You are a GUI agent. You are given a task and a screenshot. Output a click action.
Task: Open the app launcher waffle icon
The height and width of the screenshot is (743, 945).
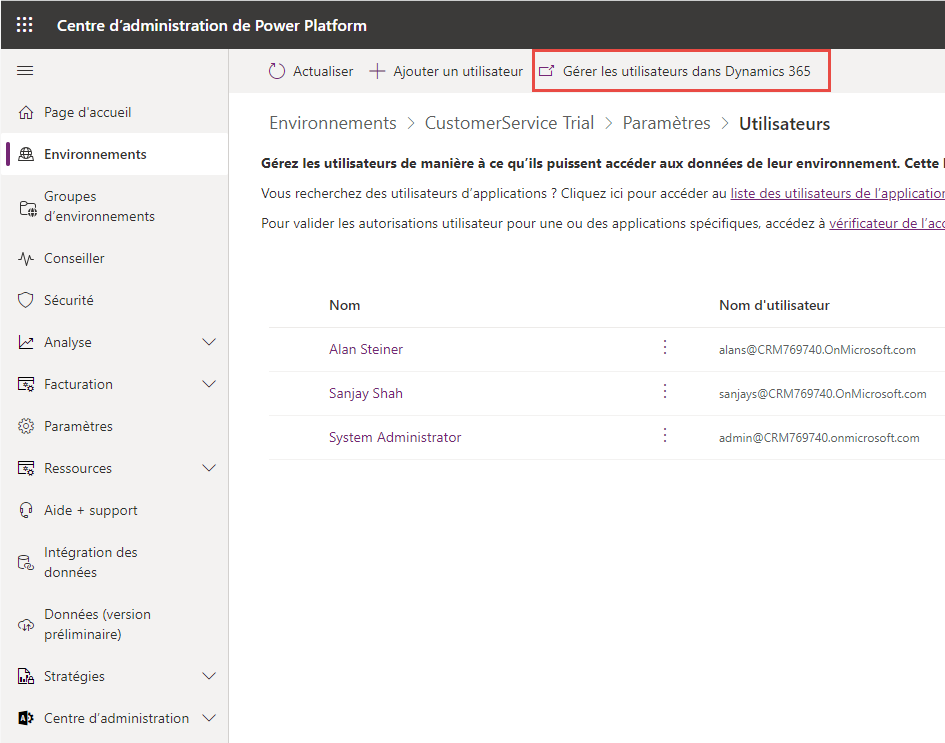click(25, 25)
